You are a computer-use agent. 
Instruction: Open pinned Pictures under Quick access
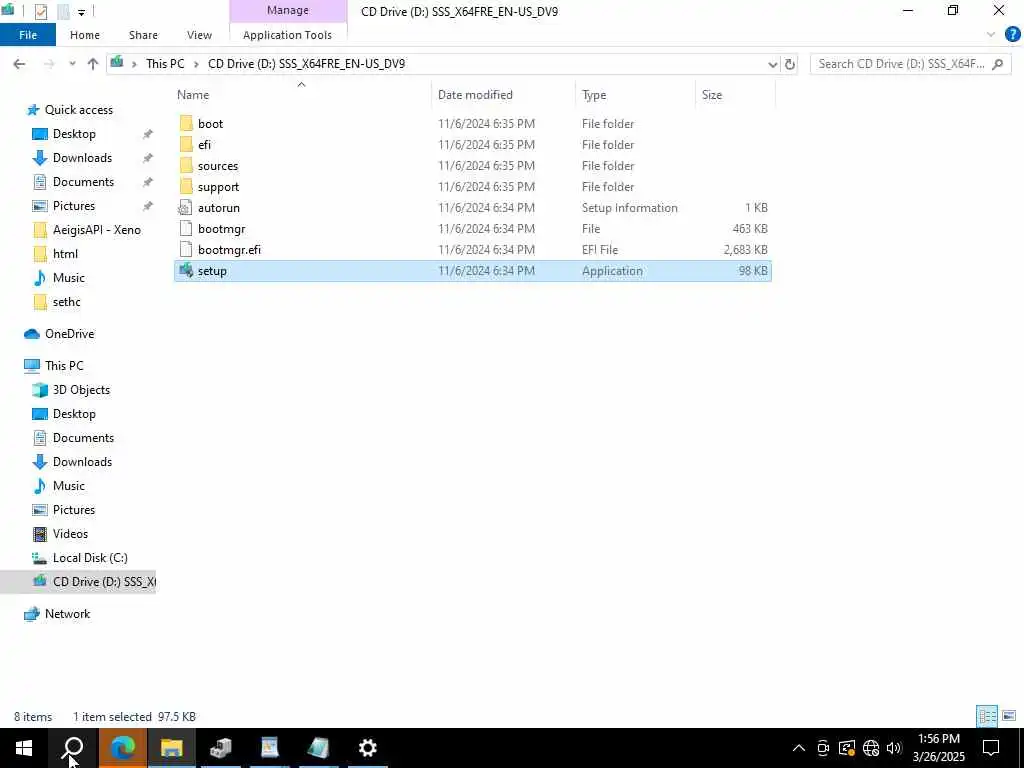74,206
